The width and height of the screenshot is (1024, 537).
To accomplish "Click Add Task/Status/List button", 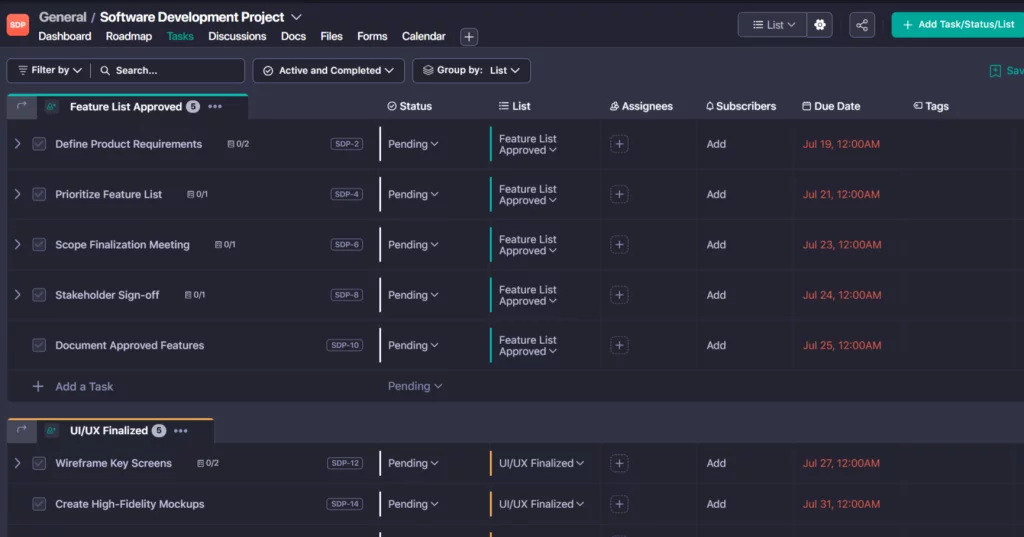I will (958, 25).
